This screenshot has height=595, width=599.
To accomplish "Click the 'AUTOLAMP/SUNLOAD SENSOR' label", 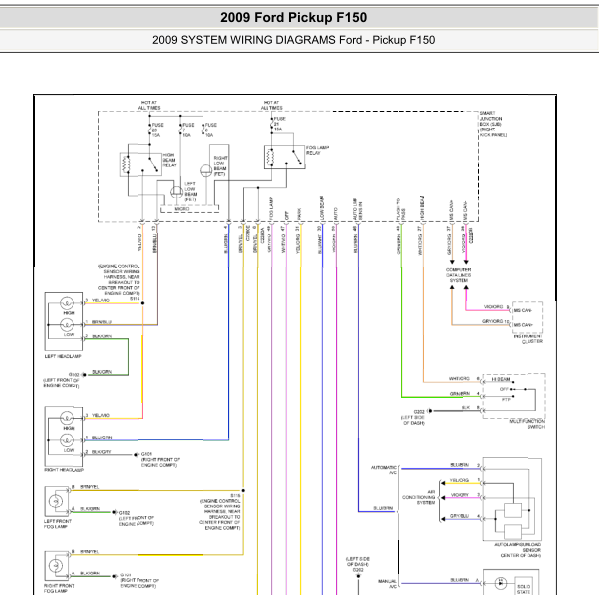I will coord(518,547).
